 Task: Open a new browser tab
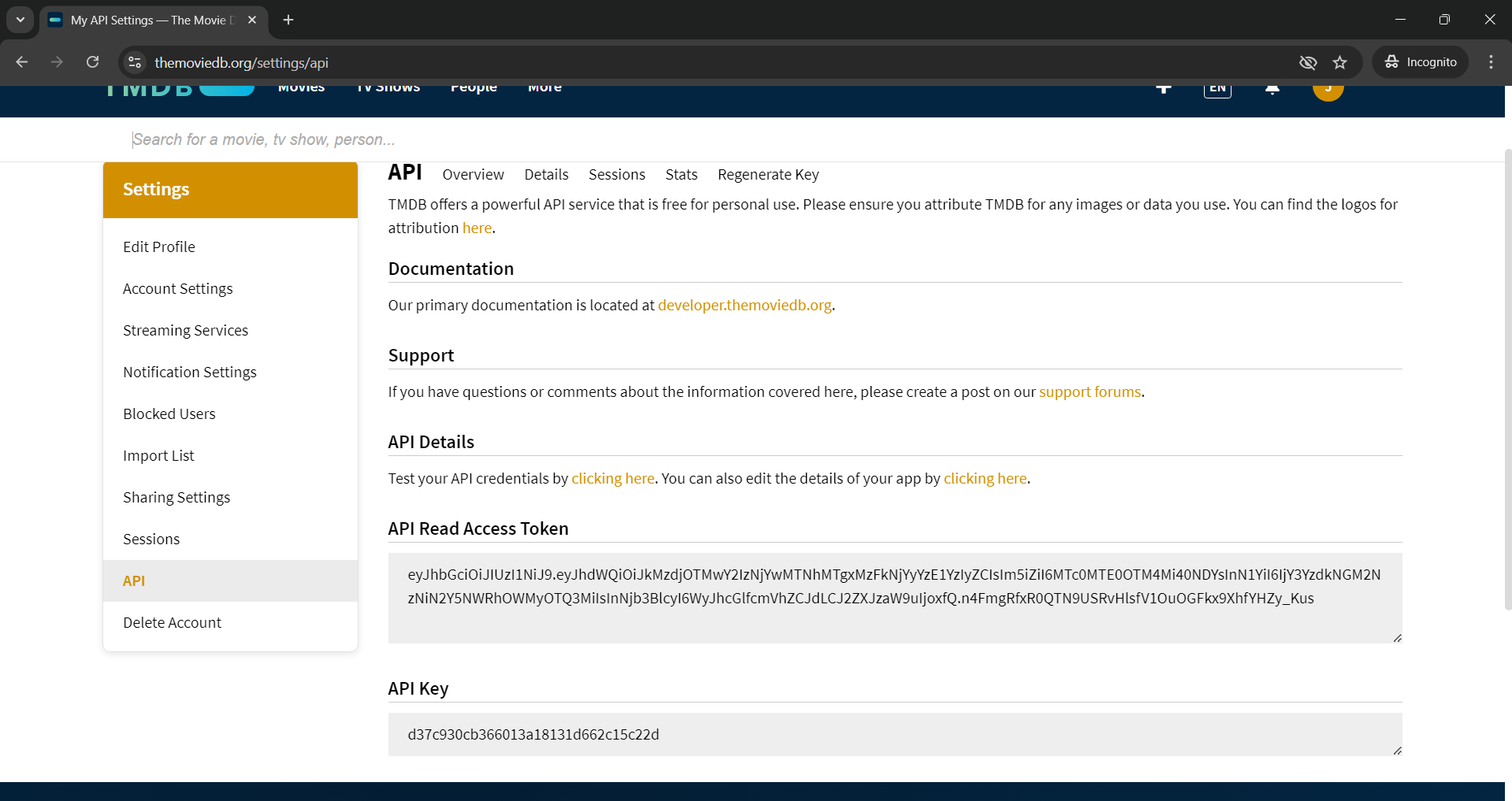coord(288,20)
